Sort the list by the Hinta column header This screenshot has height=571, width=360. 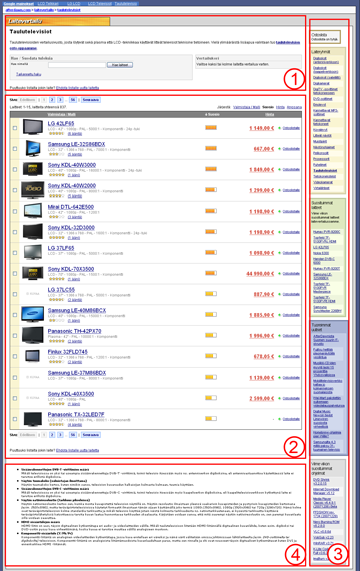[x=270, y=114]
